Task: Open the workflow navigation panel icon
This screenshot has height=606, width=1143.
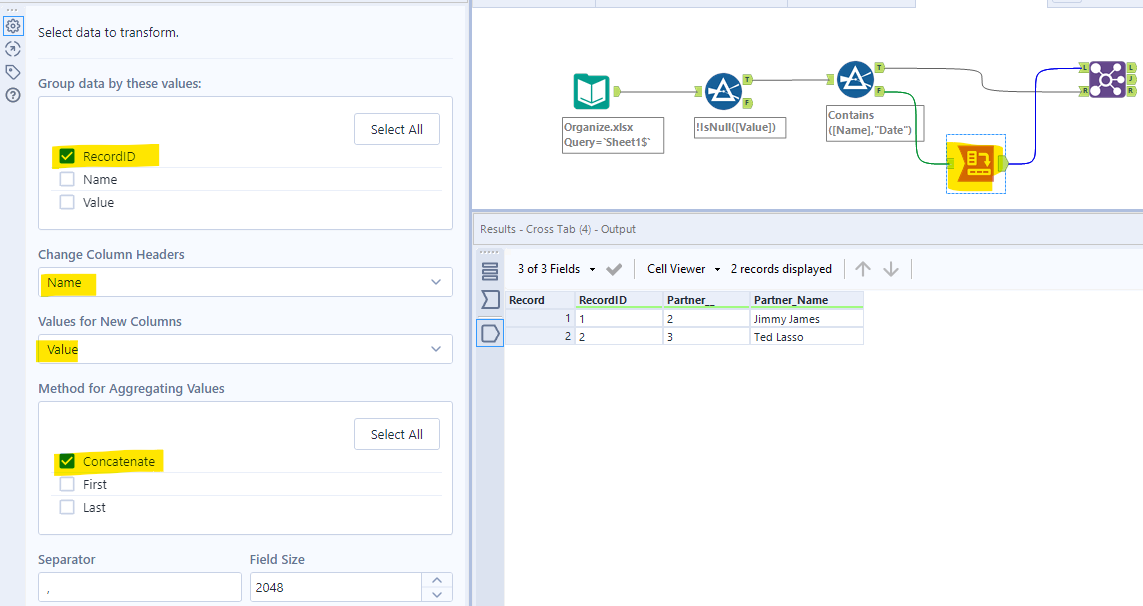Action: [x=13, y=48]
